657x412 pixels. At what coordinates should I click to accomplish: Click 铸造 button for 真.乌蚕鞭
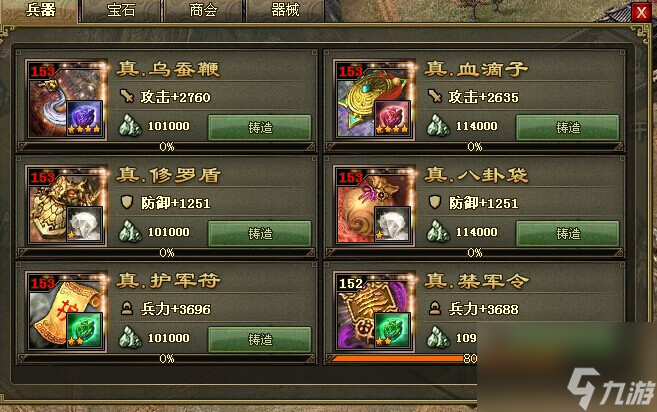260,127
